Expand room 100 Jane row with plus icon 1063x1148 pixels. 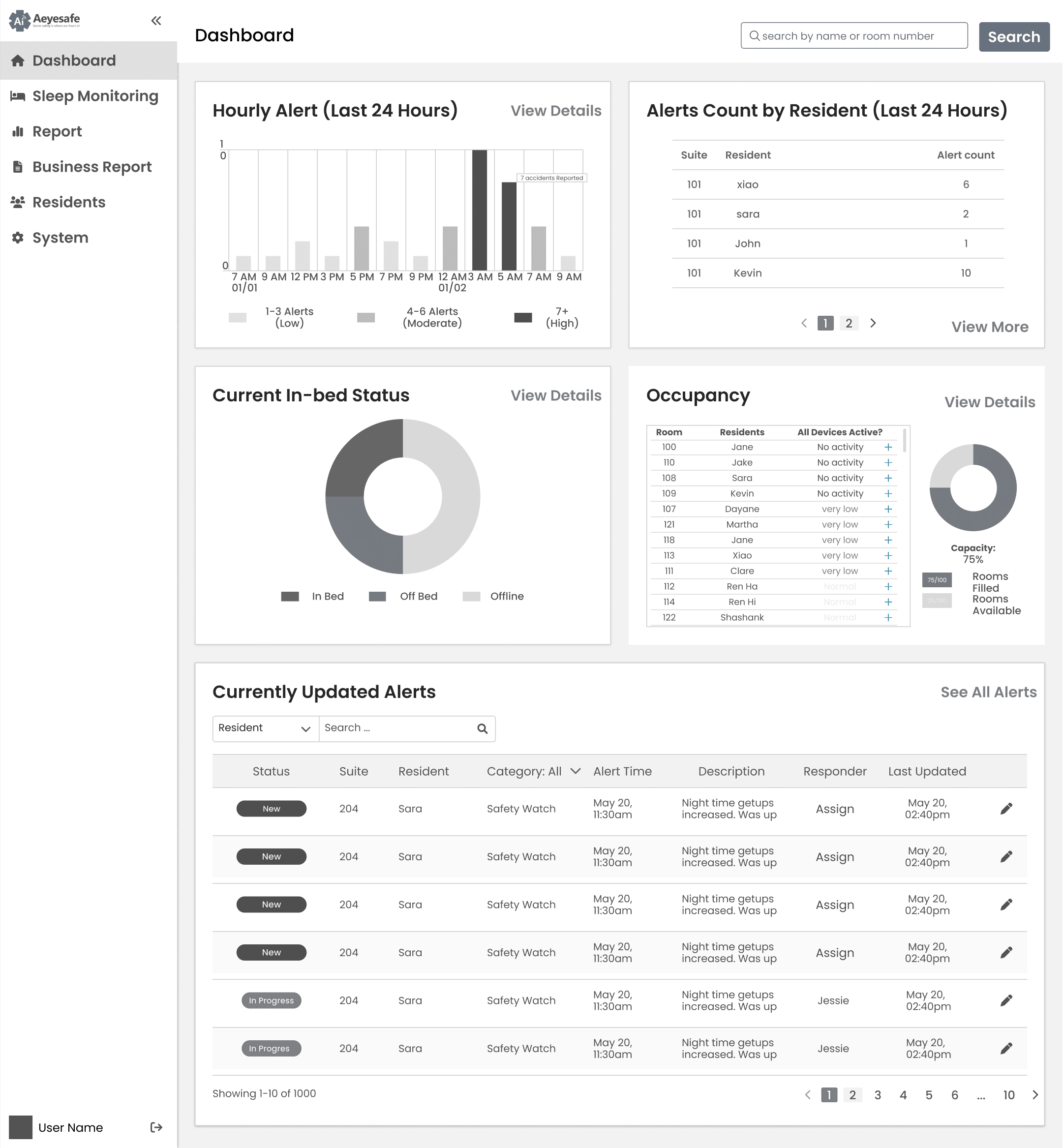(x=888, y=447)
